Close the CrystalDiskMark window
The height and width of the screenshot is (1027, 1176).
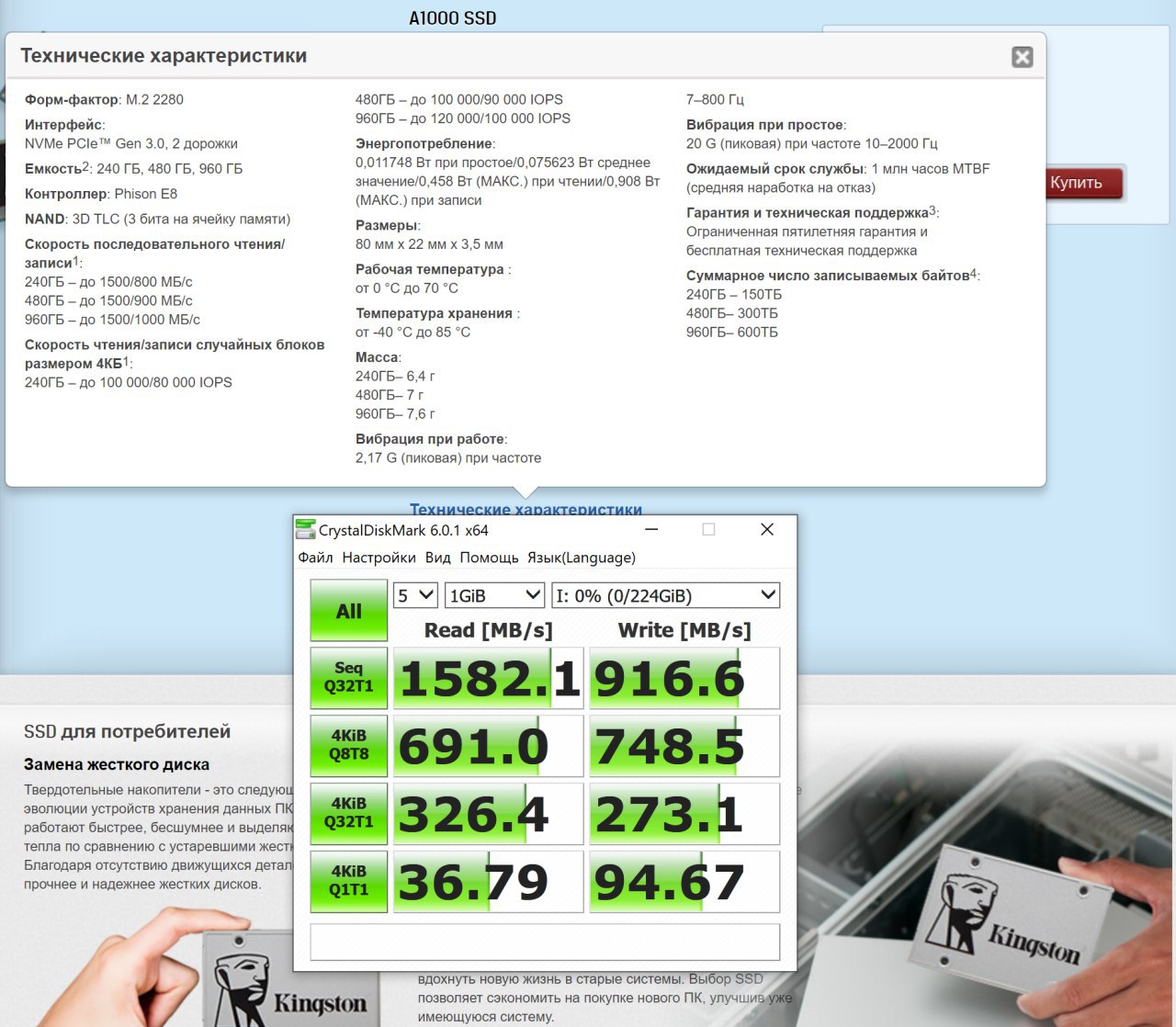click(x=767, y=529)
